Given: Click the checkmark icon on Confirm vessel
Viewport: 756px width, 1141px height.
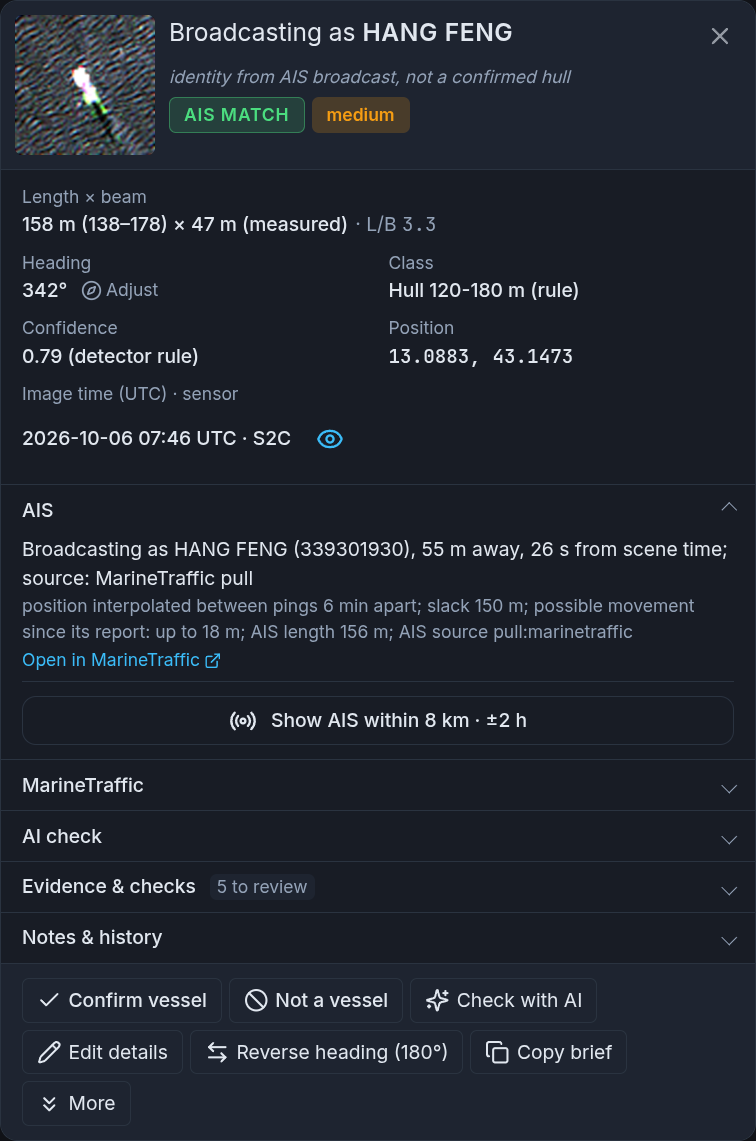Looking at the screenshot, I should pyautogui.click(x=49, y=1001).
